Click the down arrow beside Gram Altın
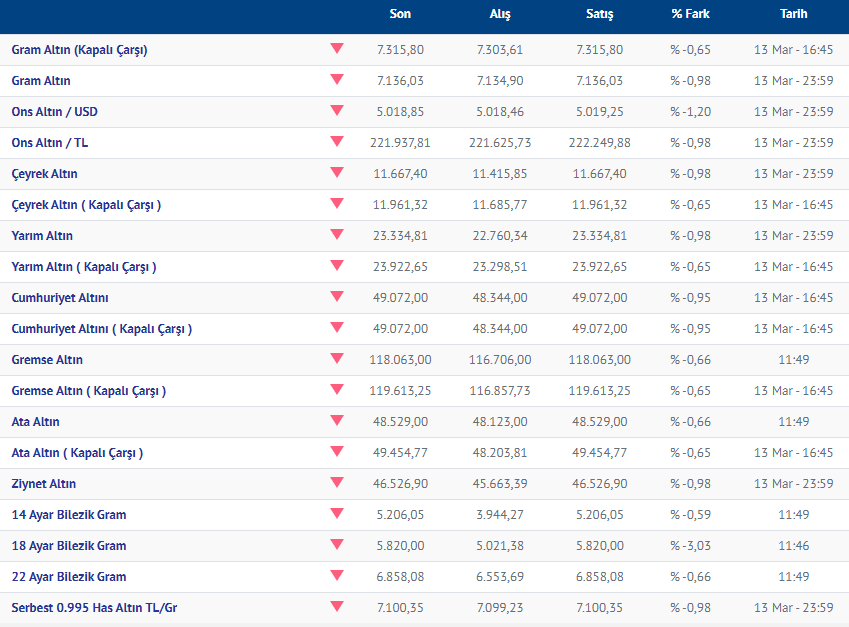Screen dimensions: 849x627 pyautogui.click(x=336, y=79)
